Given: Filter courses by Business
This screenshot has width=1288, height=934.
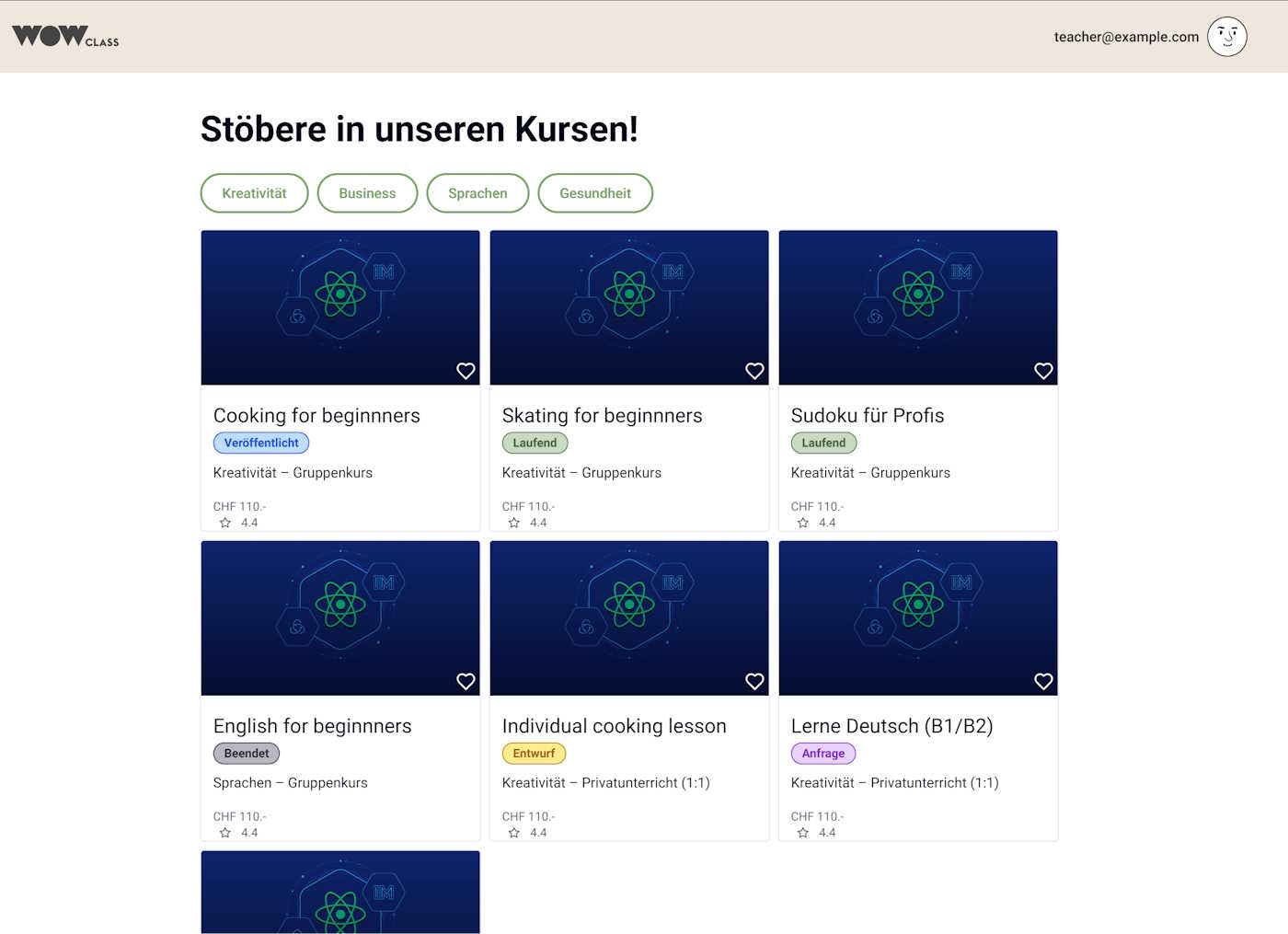Looking at the screenshot, I should point(367,193).
